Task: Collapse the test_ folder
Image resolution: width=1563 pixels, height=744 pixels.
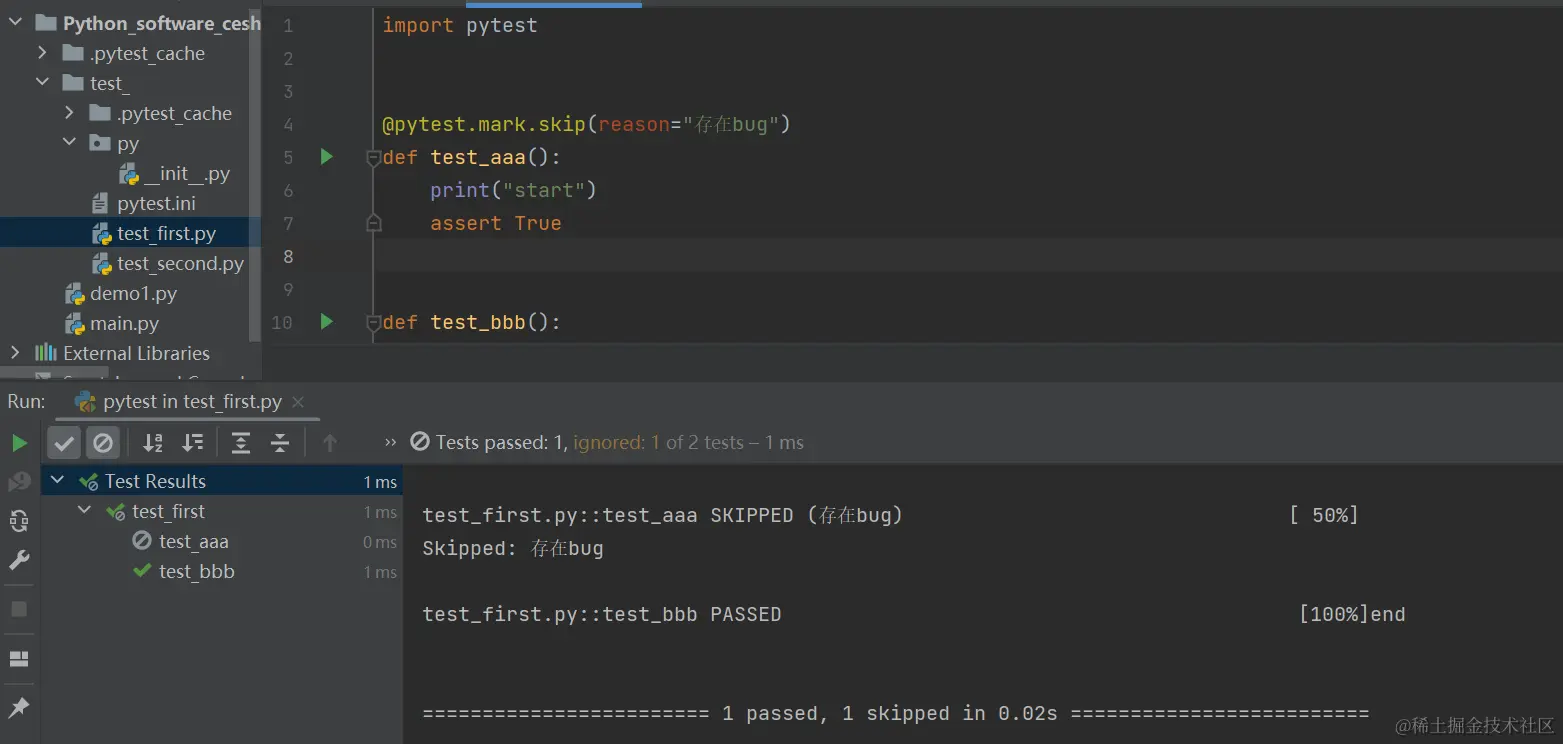Action: point(42,83)
